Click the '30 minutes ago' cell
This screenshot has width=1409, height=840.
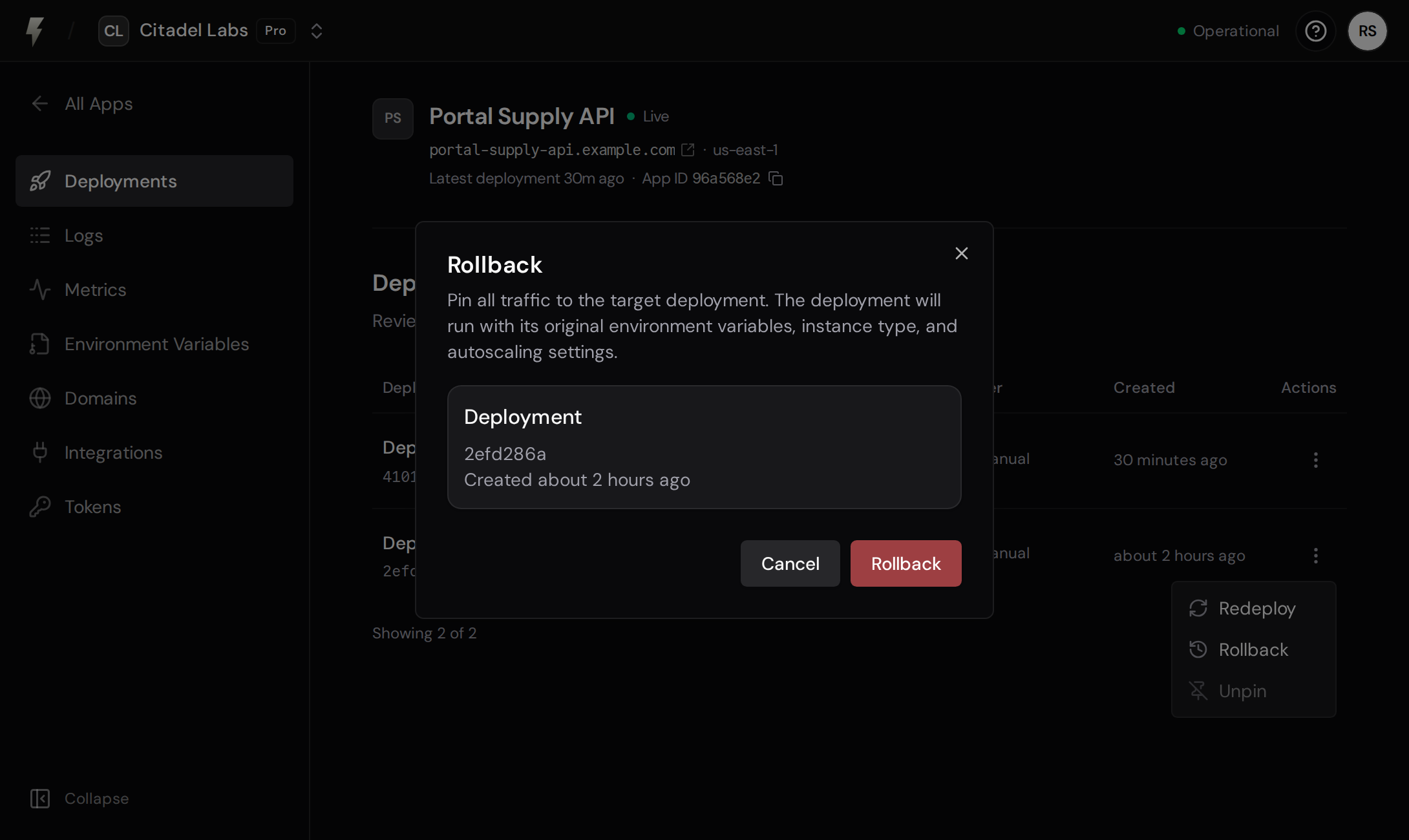(x=1171, y=460)
